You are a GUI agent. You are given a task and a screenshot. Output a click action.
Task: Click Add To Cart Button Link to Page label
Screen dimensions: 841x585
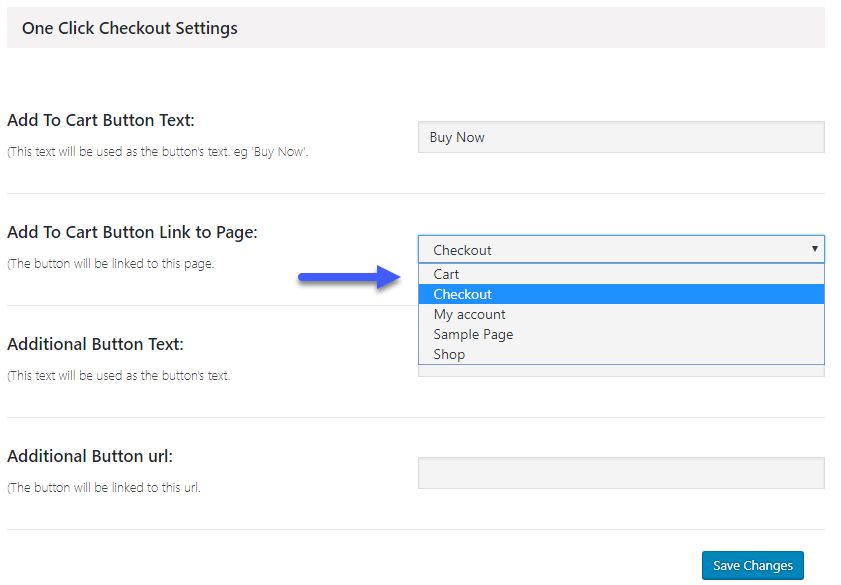(132, 232)
